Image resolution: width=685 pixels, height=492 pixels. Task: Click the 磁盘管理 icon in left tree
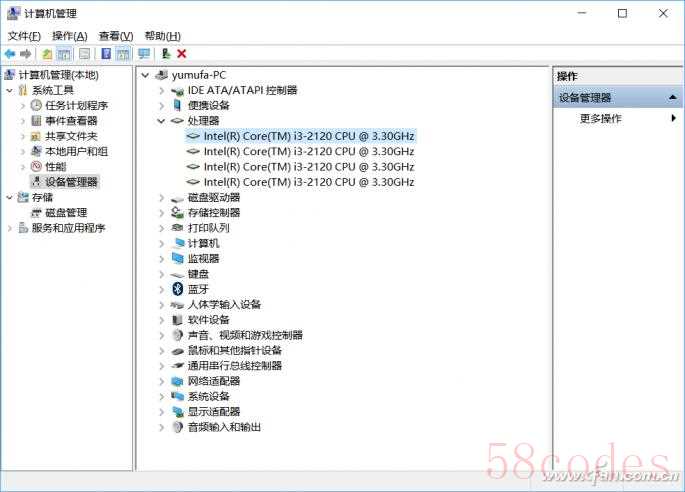[x=36, y=213]
